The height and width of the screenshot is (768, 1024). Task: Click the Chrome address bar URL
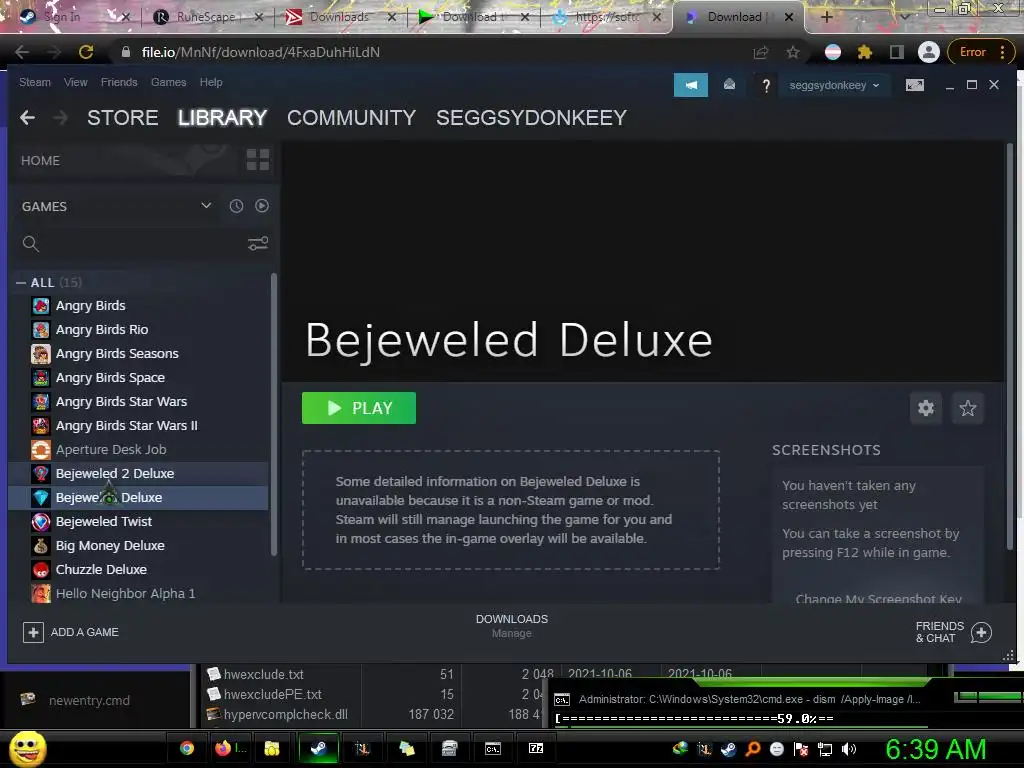point(261,52)
